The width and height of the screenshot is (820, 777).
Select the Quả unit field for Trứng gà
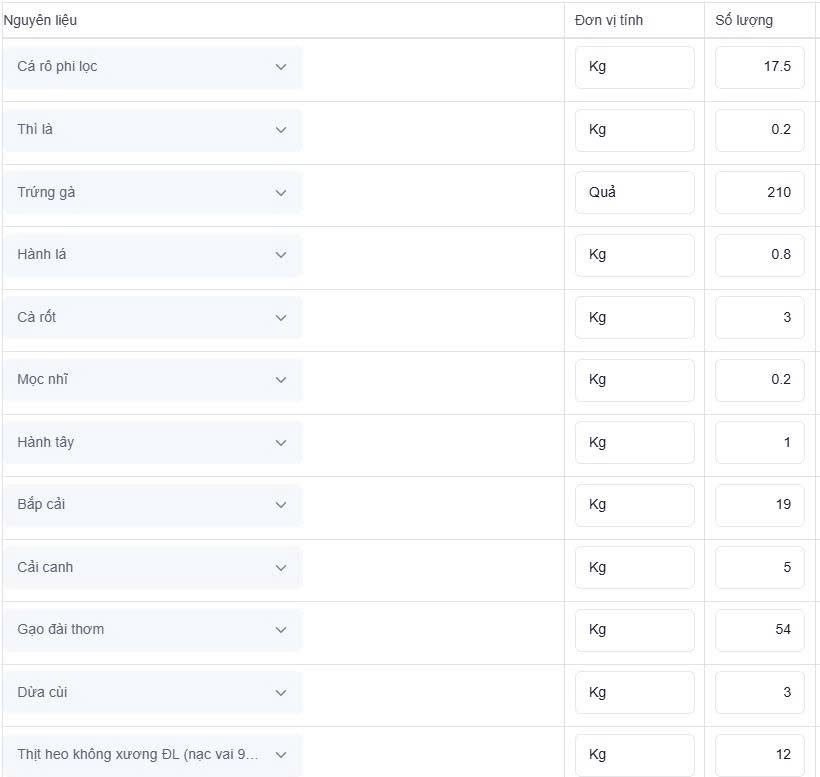634,192
